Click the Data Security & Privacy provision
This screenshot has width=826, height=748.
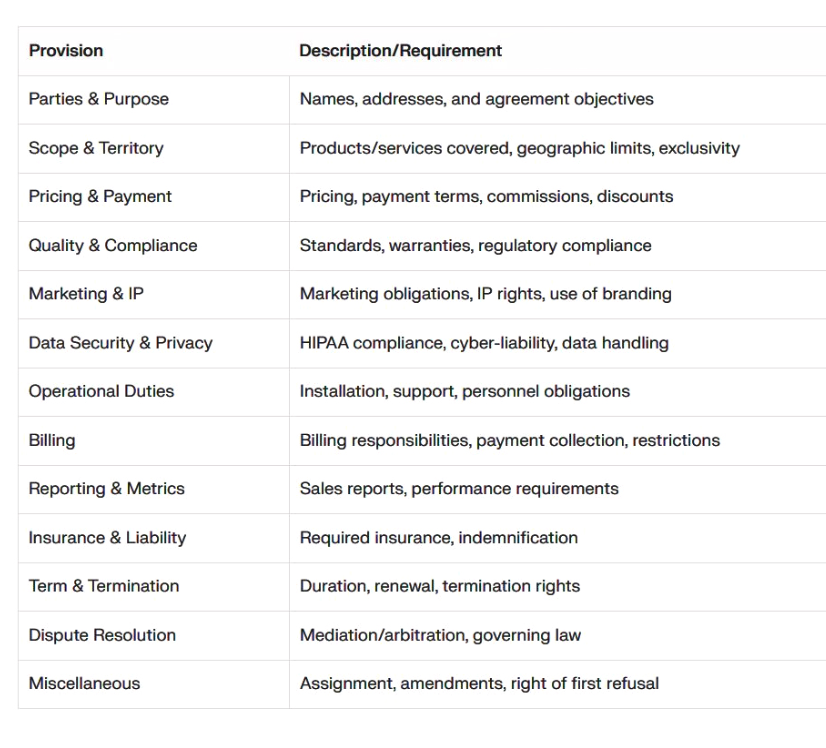point(120,343)
